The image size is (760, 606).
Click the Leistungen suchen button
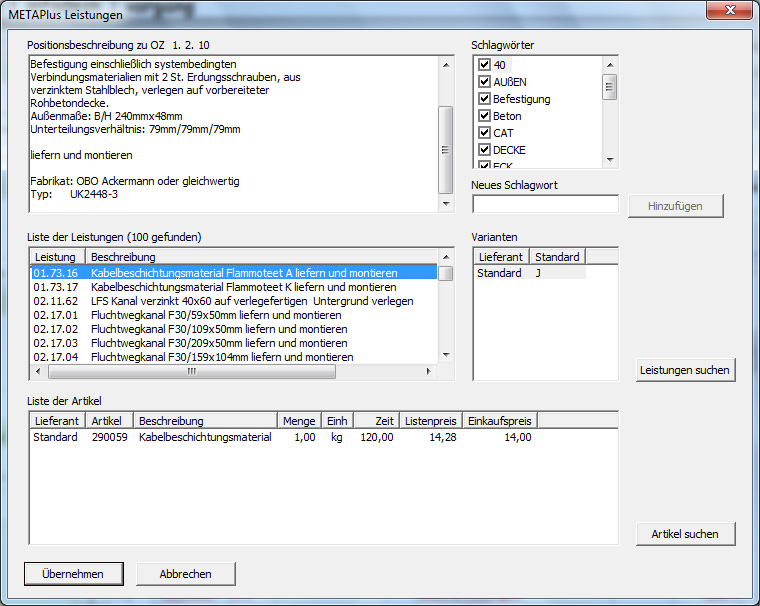click(x=685, y=370)
